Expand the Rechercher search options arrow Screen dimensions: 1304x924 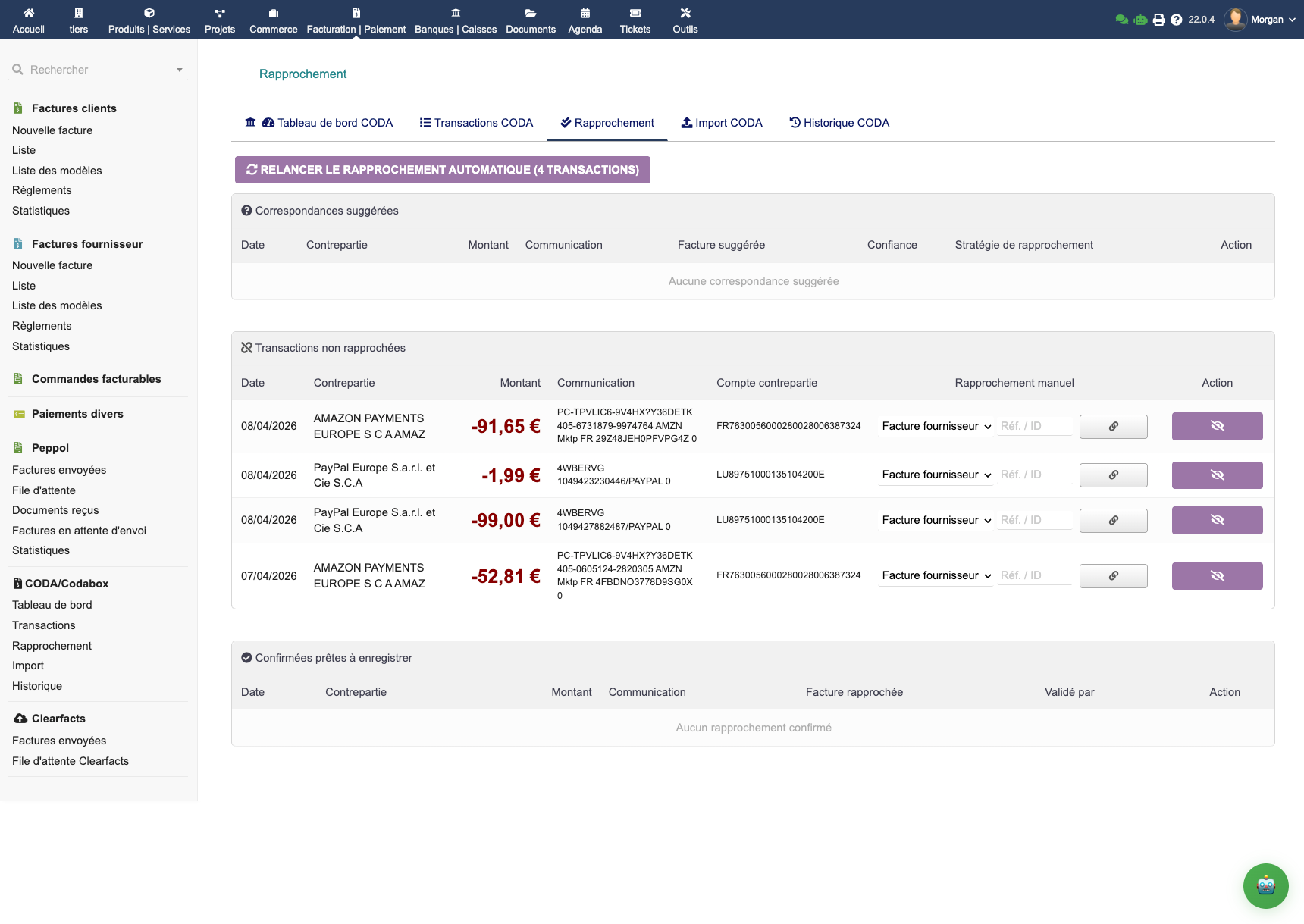pyautogui.click(x=179, y=69)
